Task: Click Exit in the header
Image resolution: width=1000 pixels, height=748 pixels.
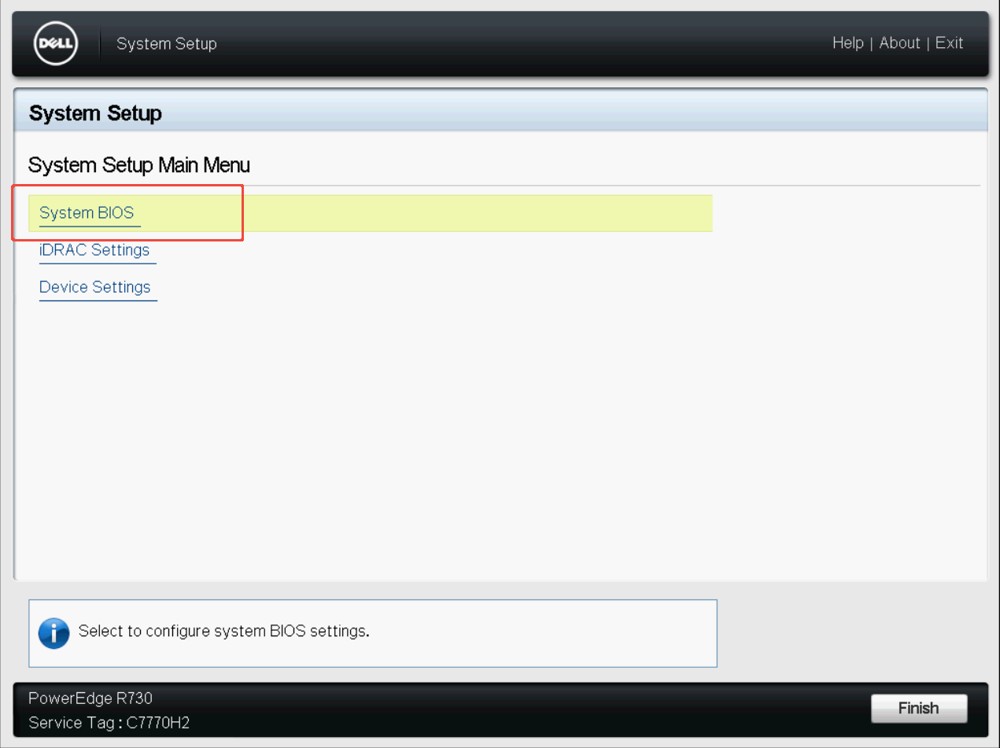Action: tap(948, 43)
